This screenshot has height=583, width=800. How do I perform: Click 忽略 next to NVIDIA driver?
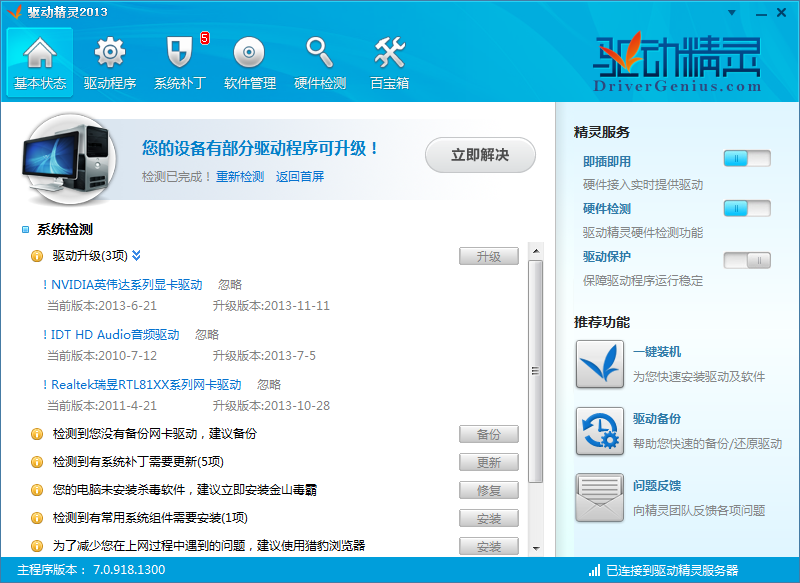[x=230, y=285]
